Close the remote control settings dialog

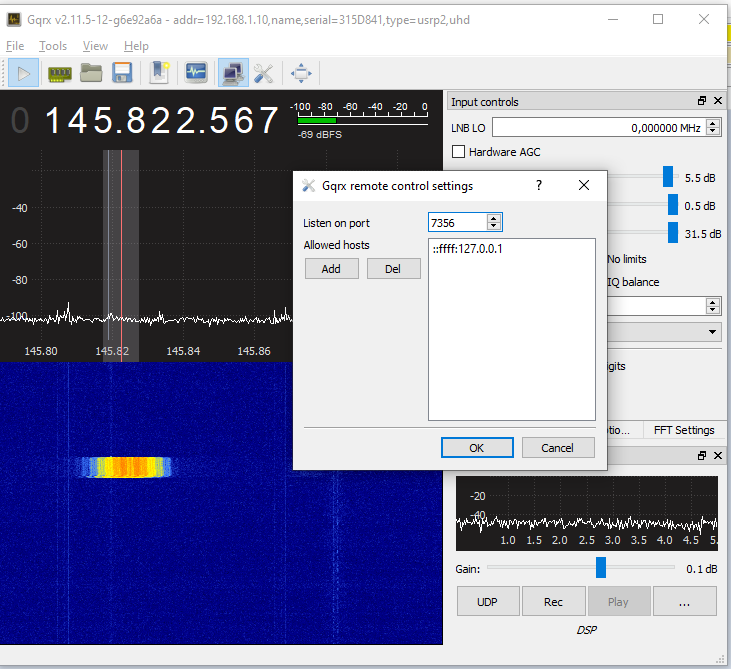tap(584, 186)
